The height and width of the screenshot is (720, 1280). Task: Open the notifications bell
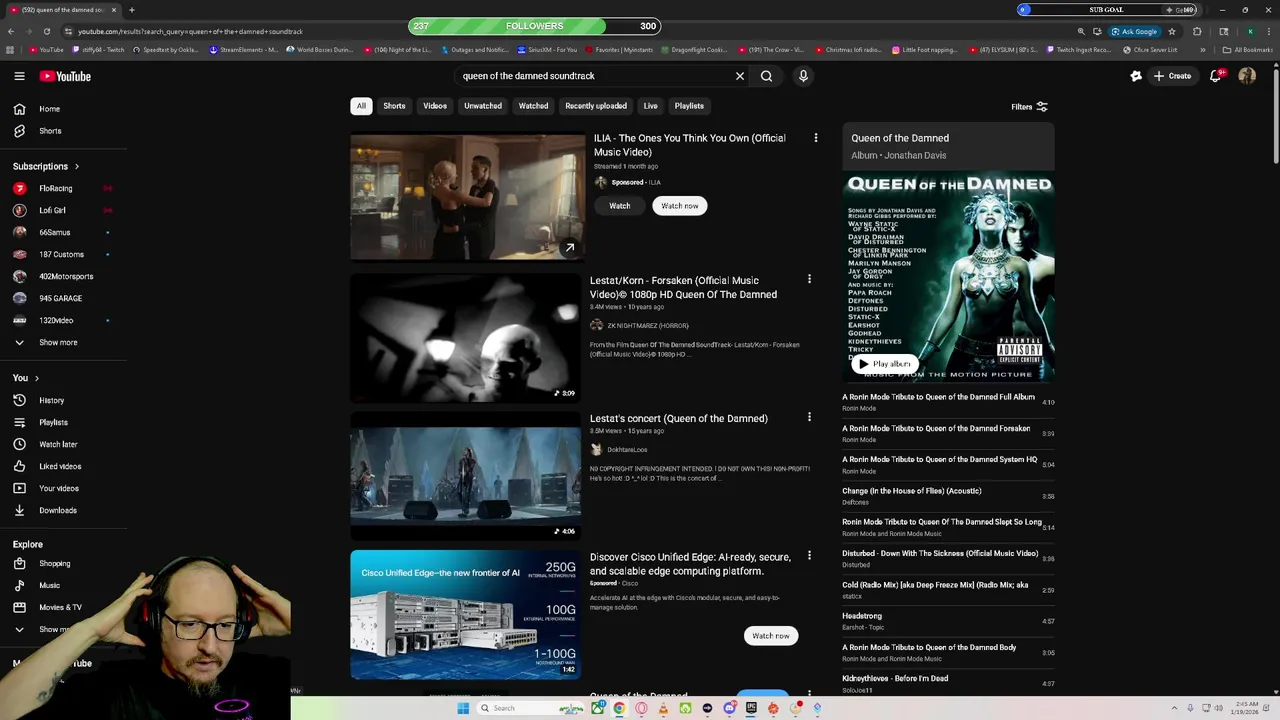[x=1216, y=76]
